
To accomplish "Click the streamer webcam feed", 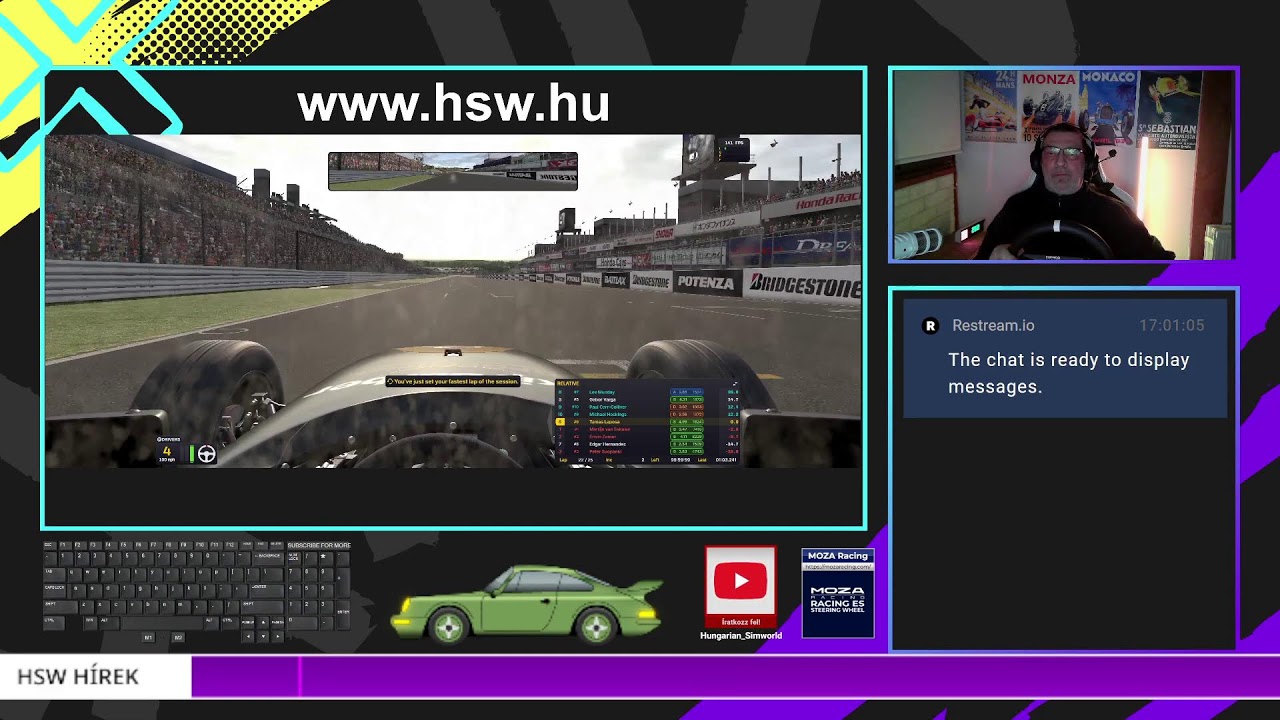I will 1064,165.
